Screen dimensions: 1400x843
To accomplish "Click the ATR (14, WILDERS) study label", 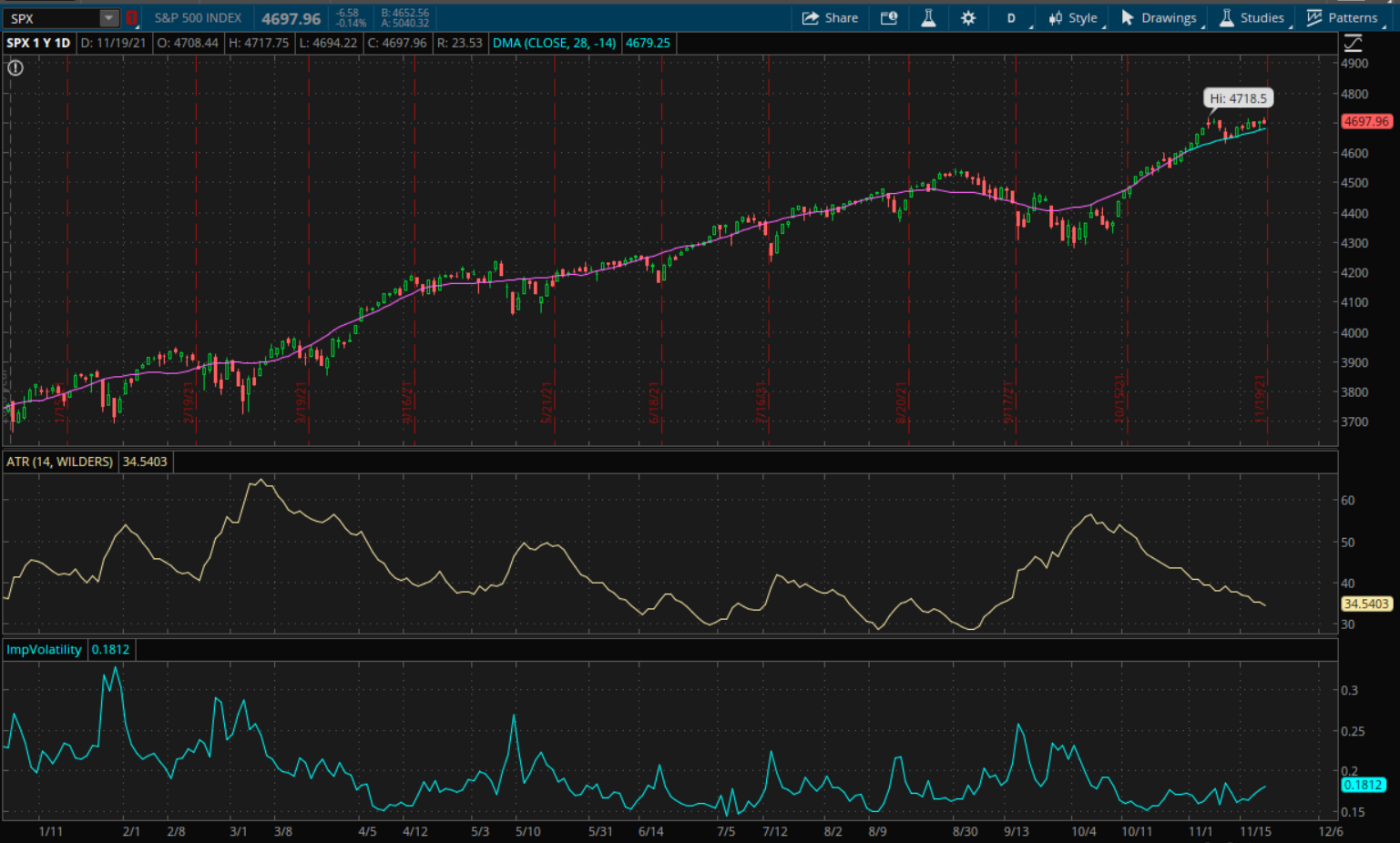I will (59, 462).
